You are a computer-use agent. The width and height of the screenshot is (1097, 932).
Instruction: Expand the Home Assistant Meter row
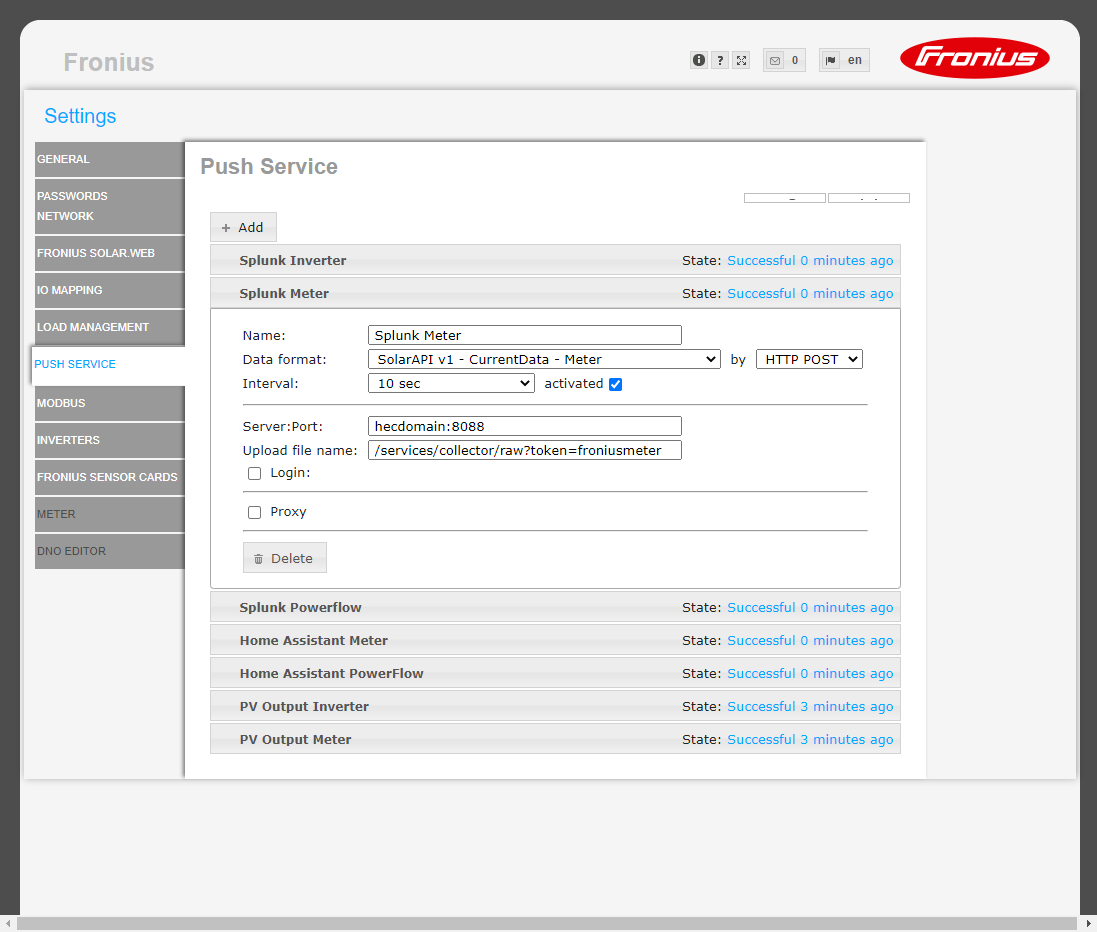(x=555, y=640)
